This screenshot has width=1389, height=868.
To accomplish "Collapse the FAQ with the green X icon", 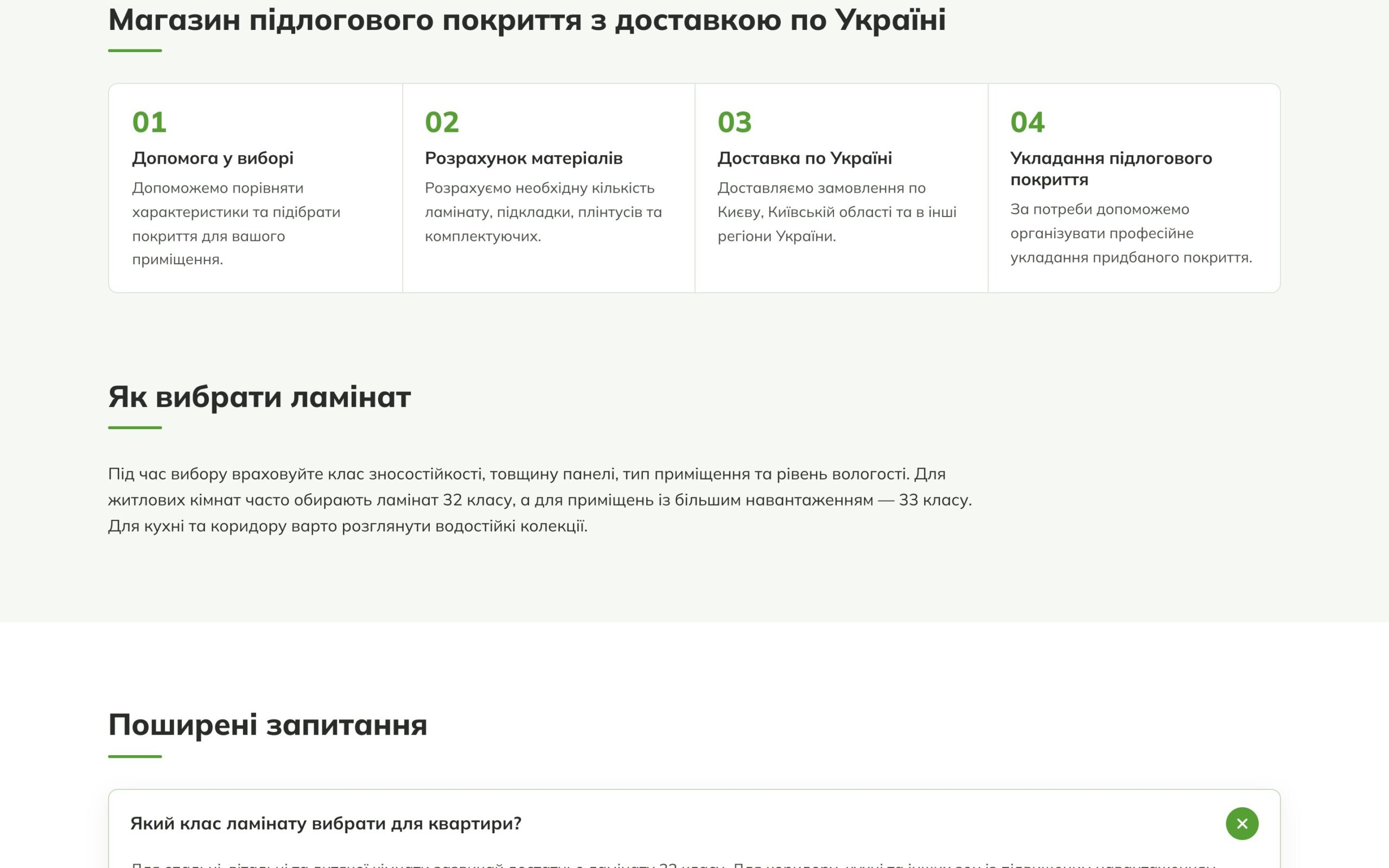I will (1241, 823).
